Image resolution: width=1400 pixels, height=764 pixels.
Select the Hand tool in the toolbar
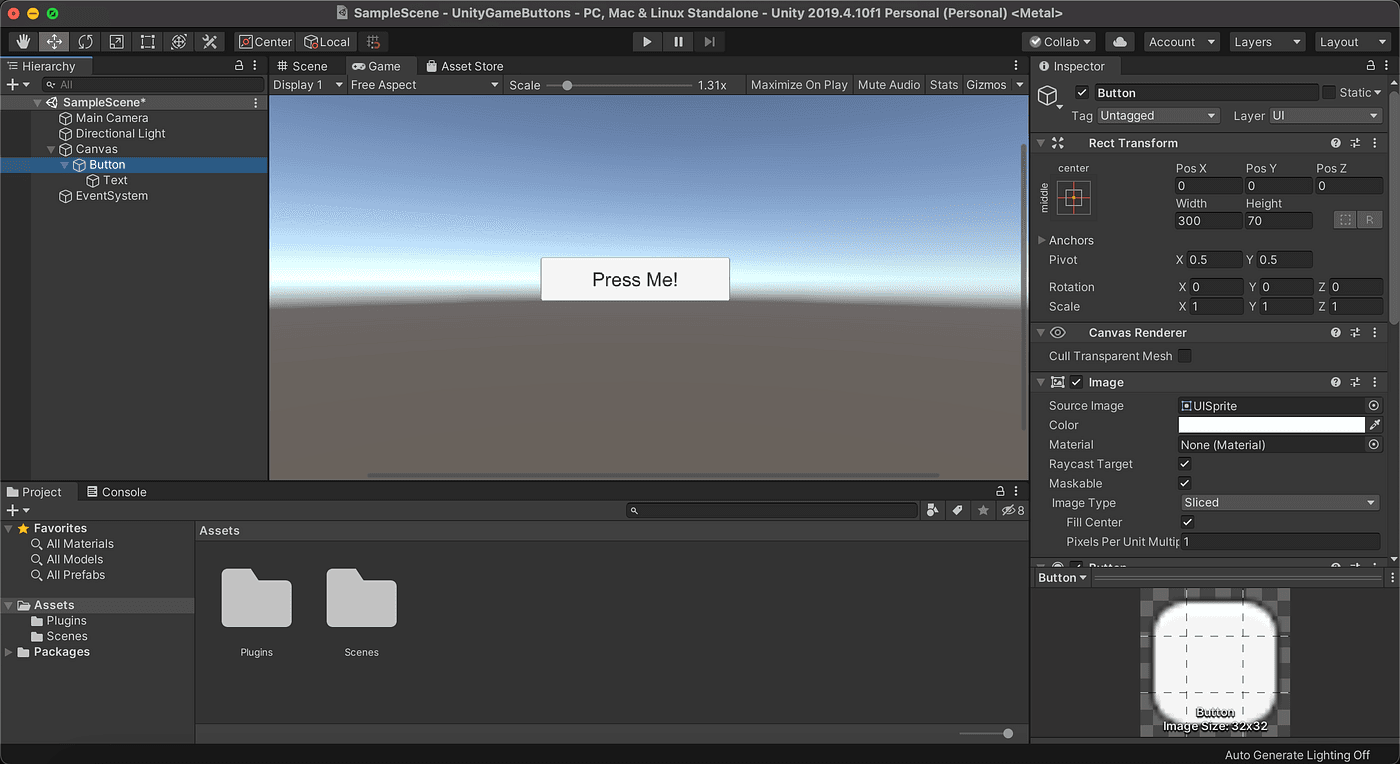point(24,41)
